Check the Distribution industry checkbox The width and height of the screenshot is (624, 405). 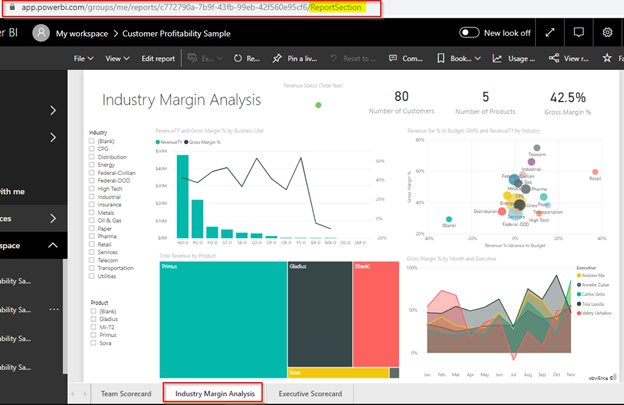[92, 157]
